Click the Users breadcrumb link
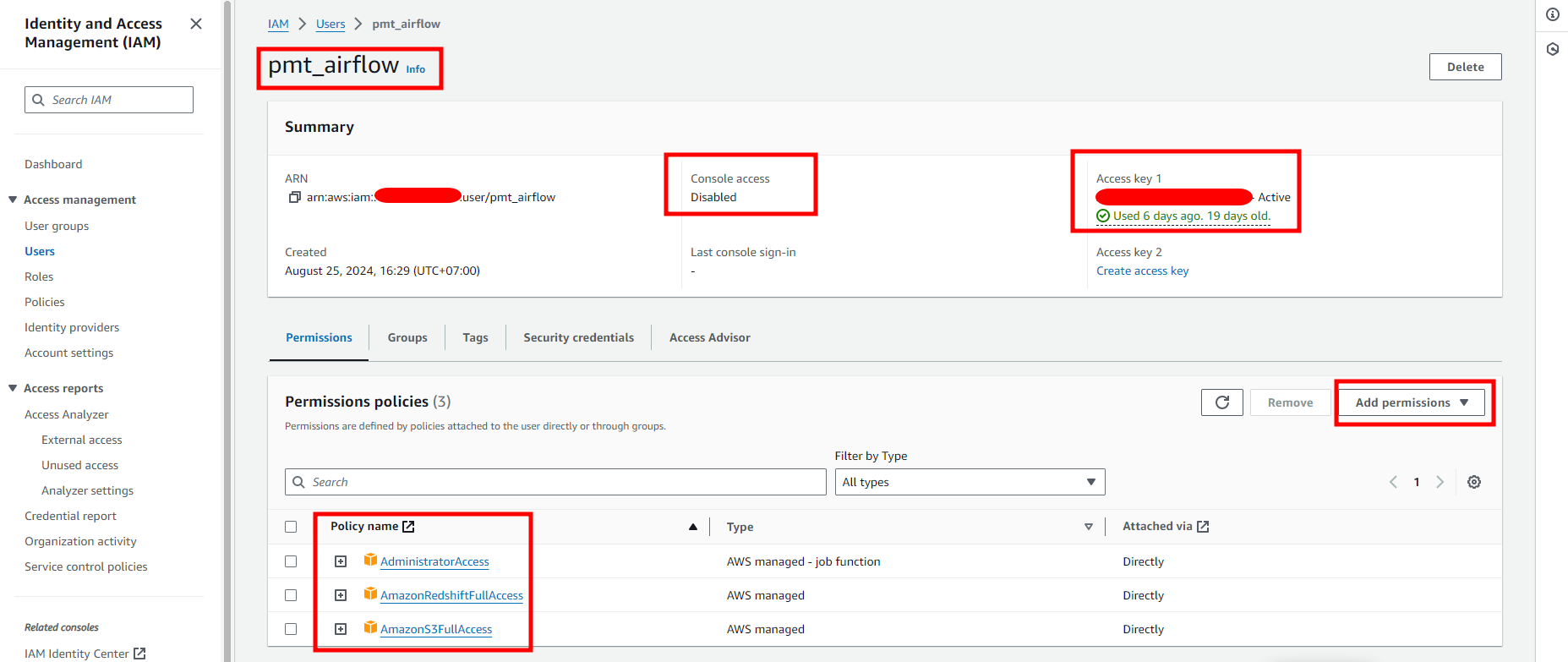 pyautogui.click(x=331, y=24)
